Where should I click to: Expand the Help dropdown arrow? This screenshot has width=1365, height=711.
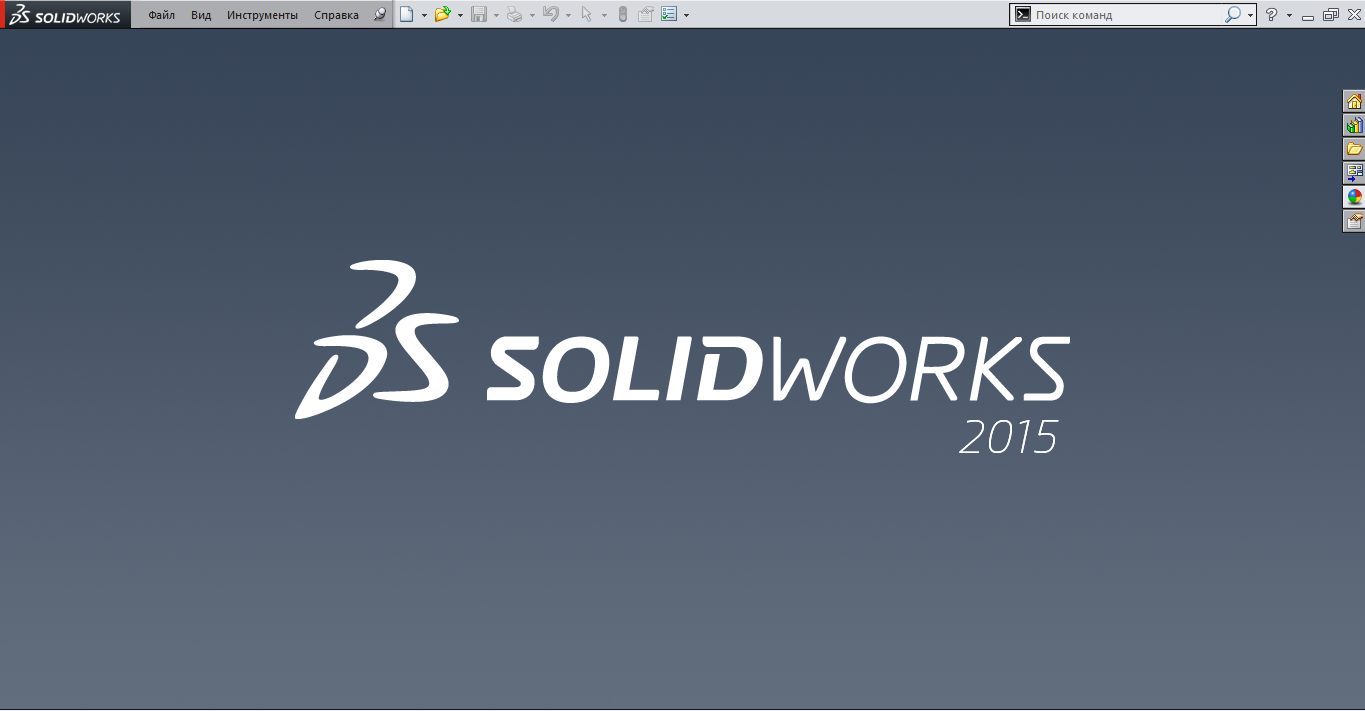(1289, 16)
